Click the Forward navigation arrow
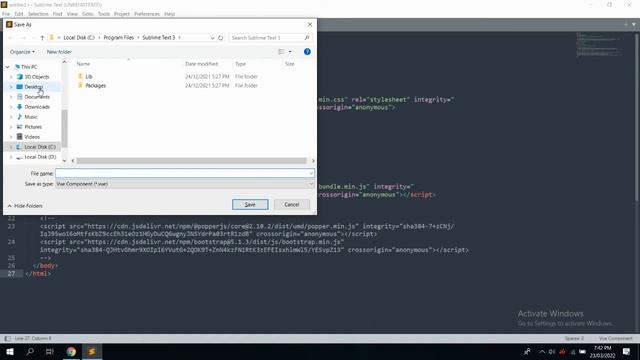The width and height of the screenshot is (640, 360). (24, 38)
